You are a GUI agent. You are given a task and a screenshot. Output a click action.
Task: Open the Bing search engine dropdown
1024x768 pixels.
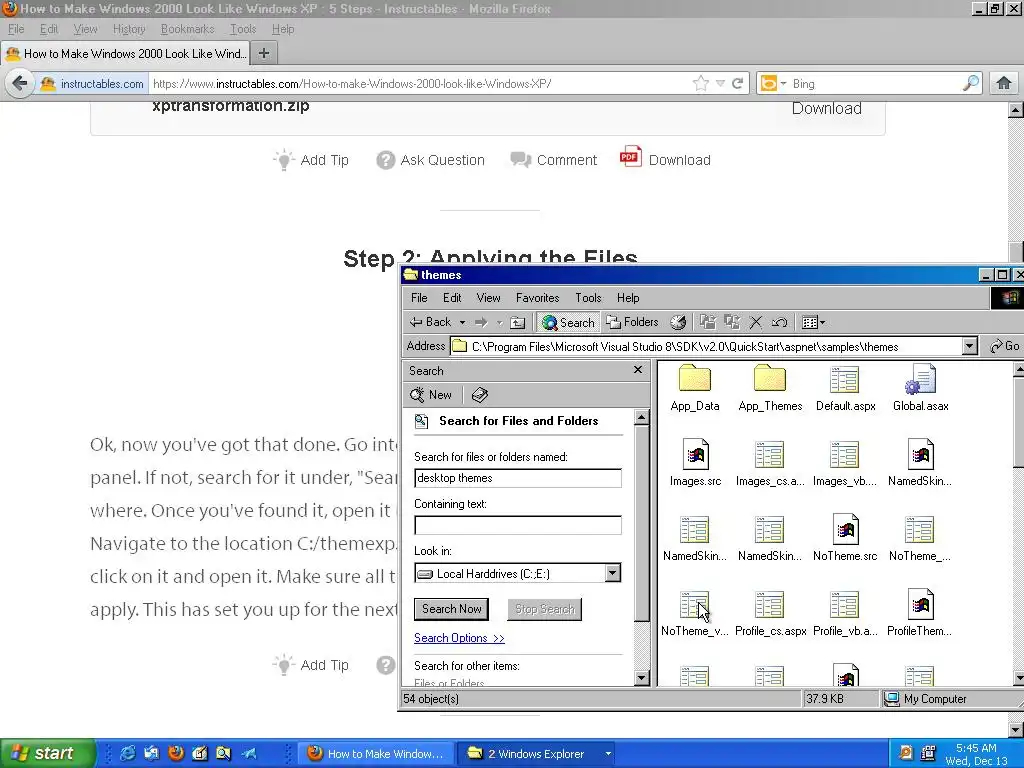pyautogui.click(x=774, y=84)
